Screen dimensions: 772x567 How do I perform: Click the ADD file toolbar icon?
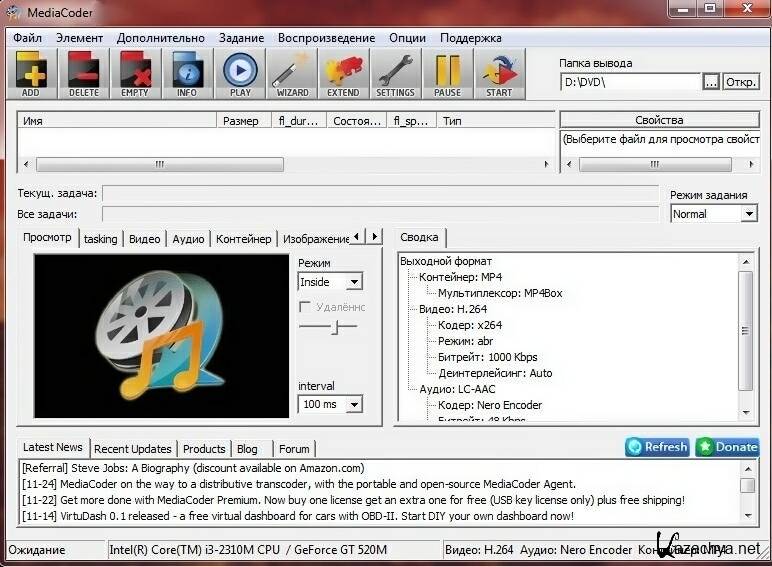[x=31, y=74]
